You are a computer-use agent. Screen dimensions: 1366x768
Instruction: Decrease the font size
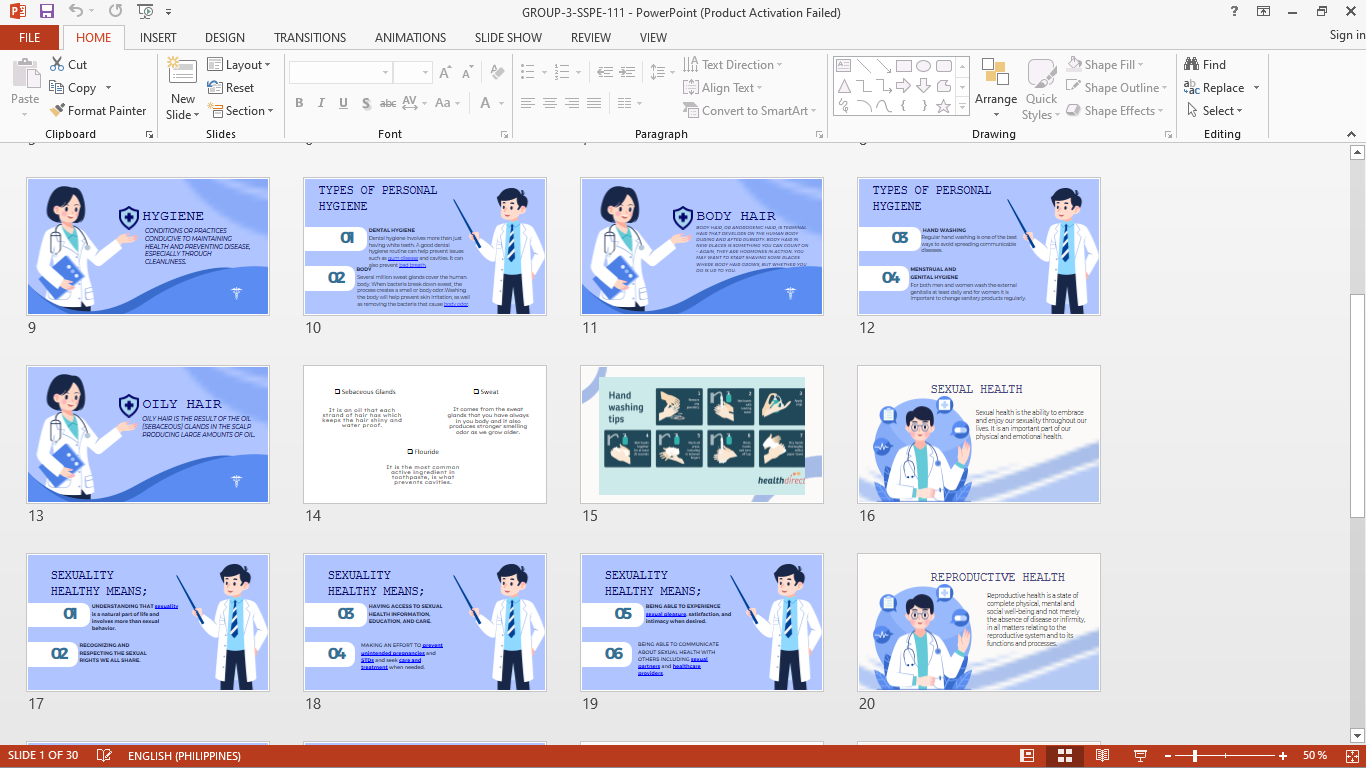[x=467, y=72]
